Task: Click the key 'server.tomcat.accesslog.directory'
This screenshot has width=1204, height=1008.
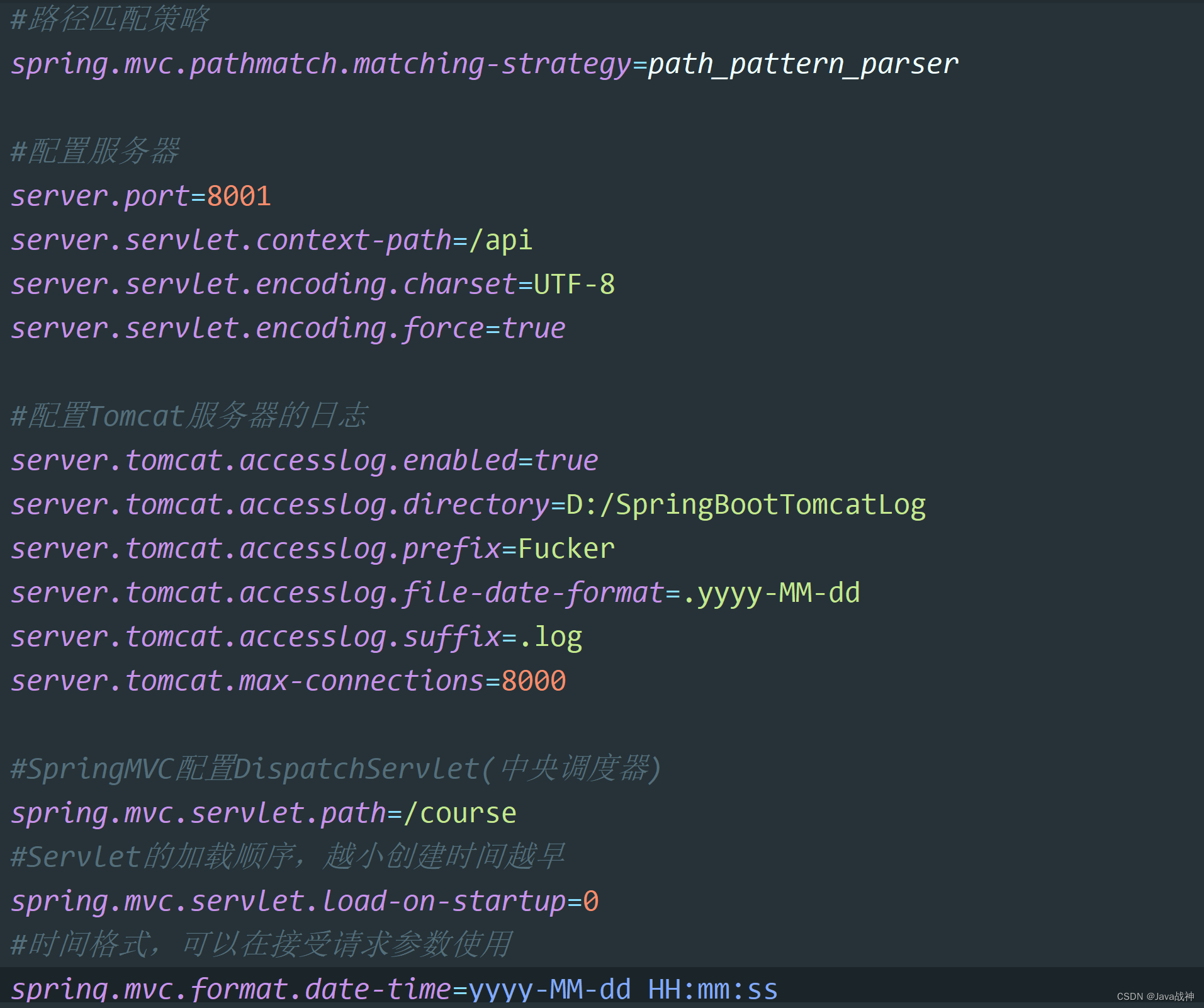Action: pos(281,505)
